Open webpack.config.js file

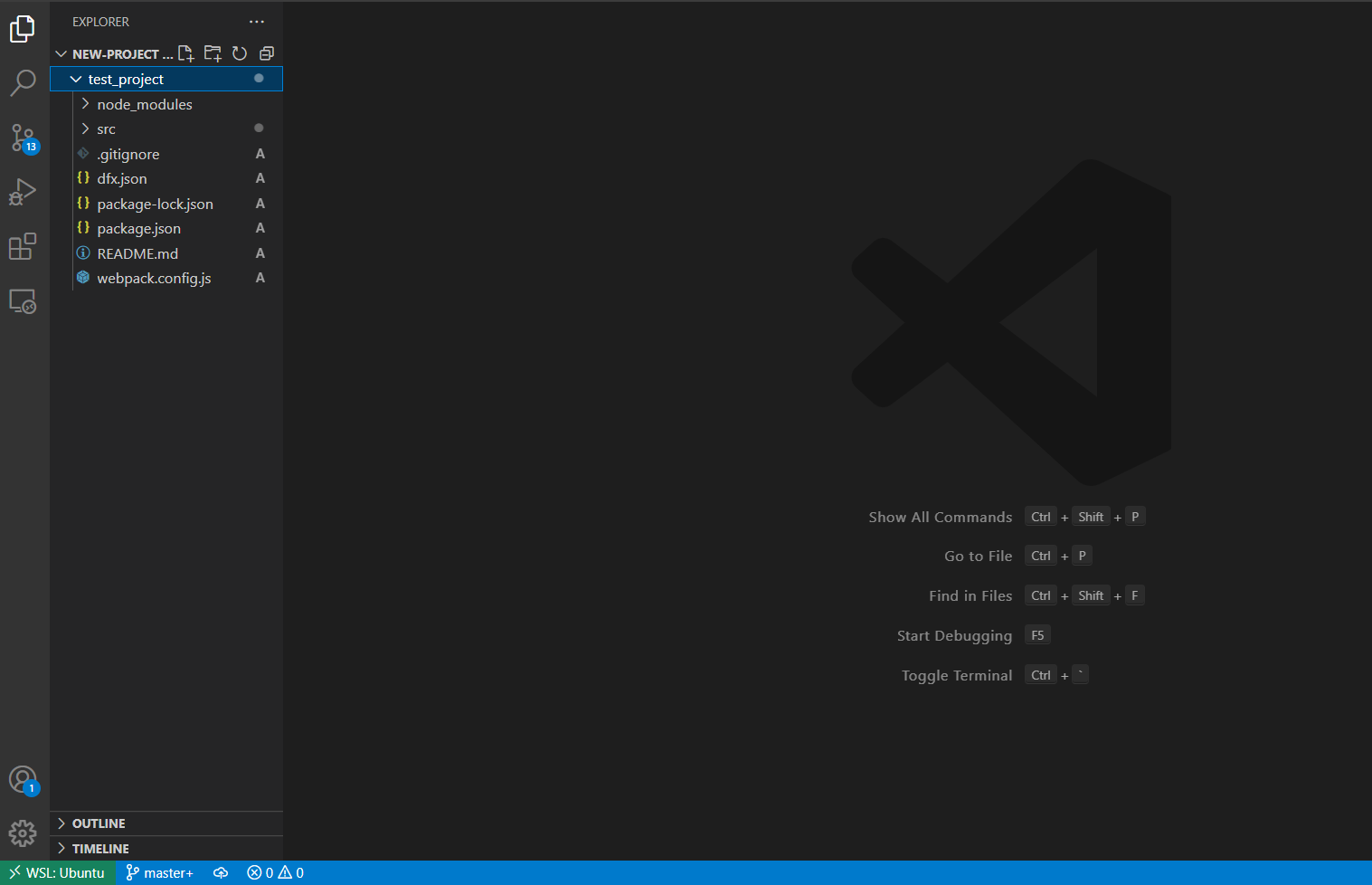166,279
